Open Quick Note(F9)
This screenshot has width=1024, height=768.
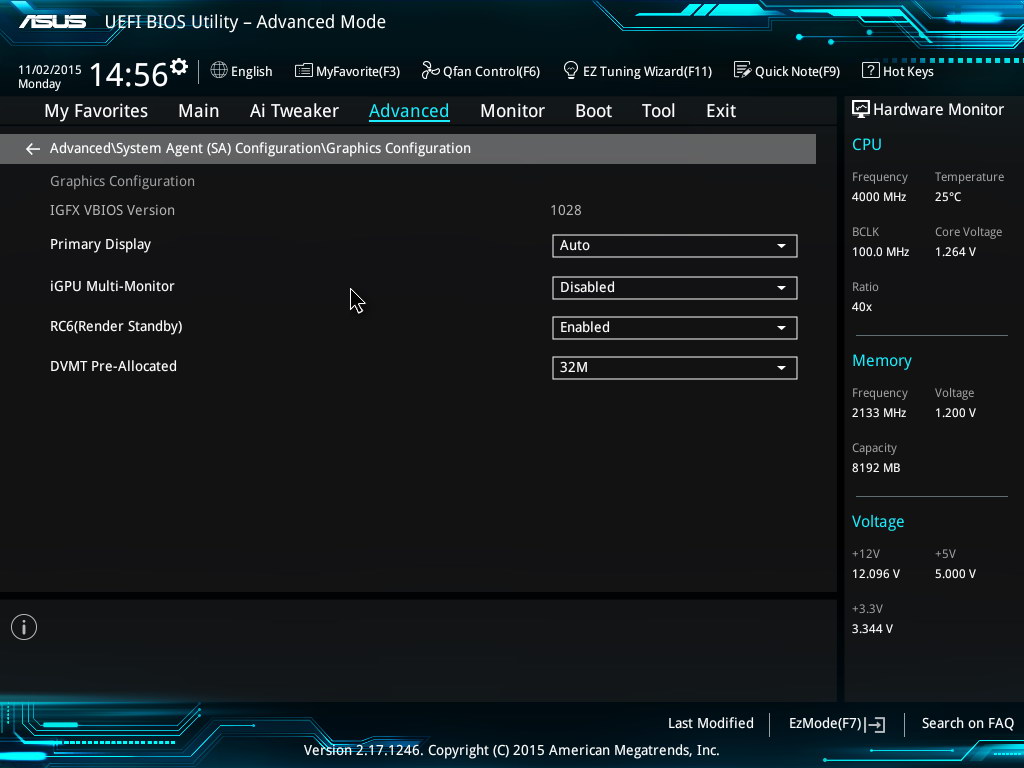pos(787,71)
